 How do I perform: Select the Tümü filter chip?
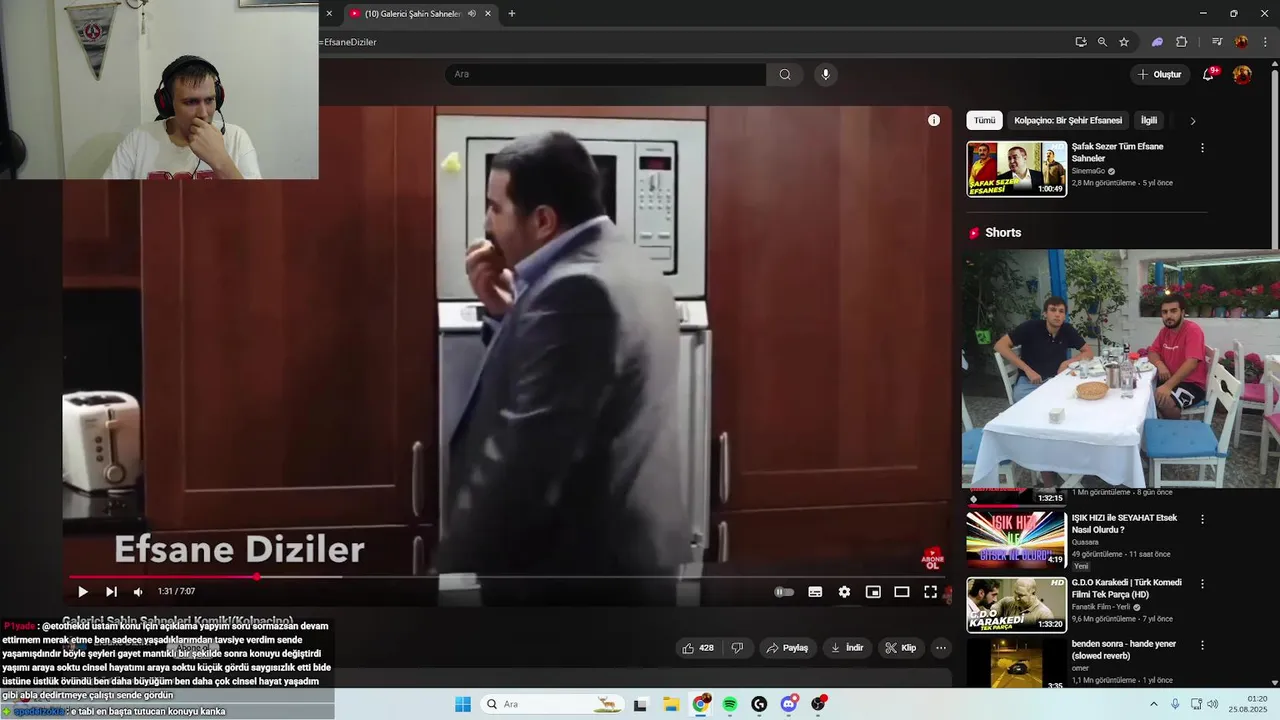(x=985, y=120)
